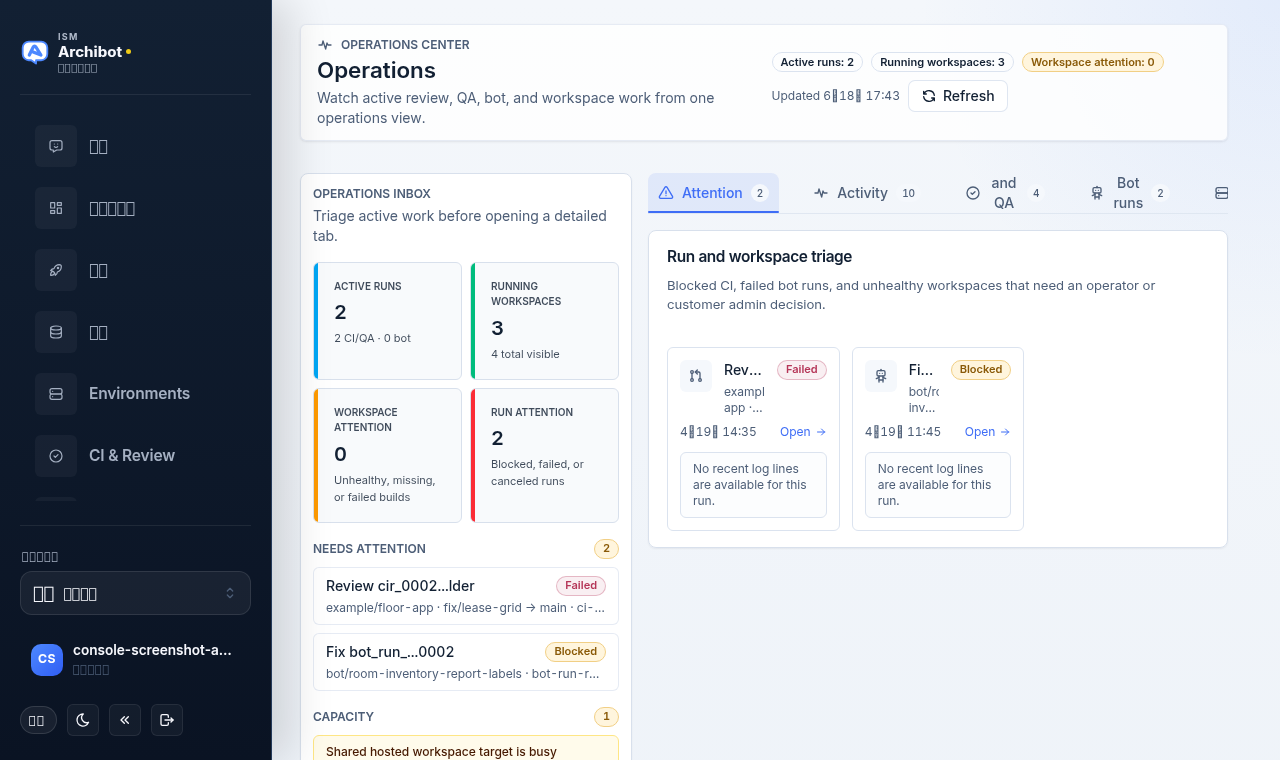The height and width of the screenshot is (760, 1280).
Task: Open the rocket sidebar icon
Action: 56,270
